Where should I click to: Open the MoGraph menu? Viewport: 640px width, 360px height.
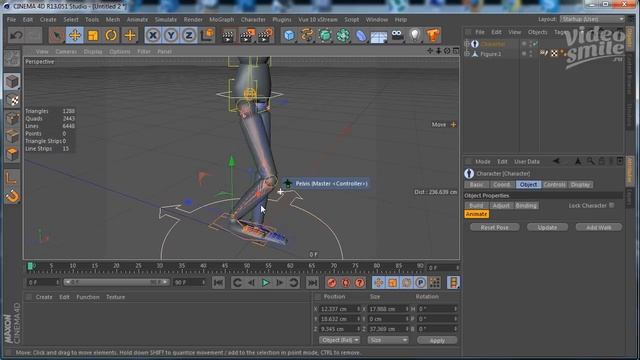point(222,20)
